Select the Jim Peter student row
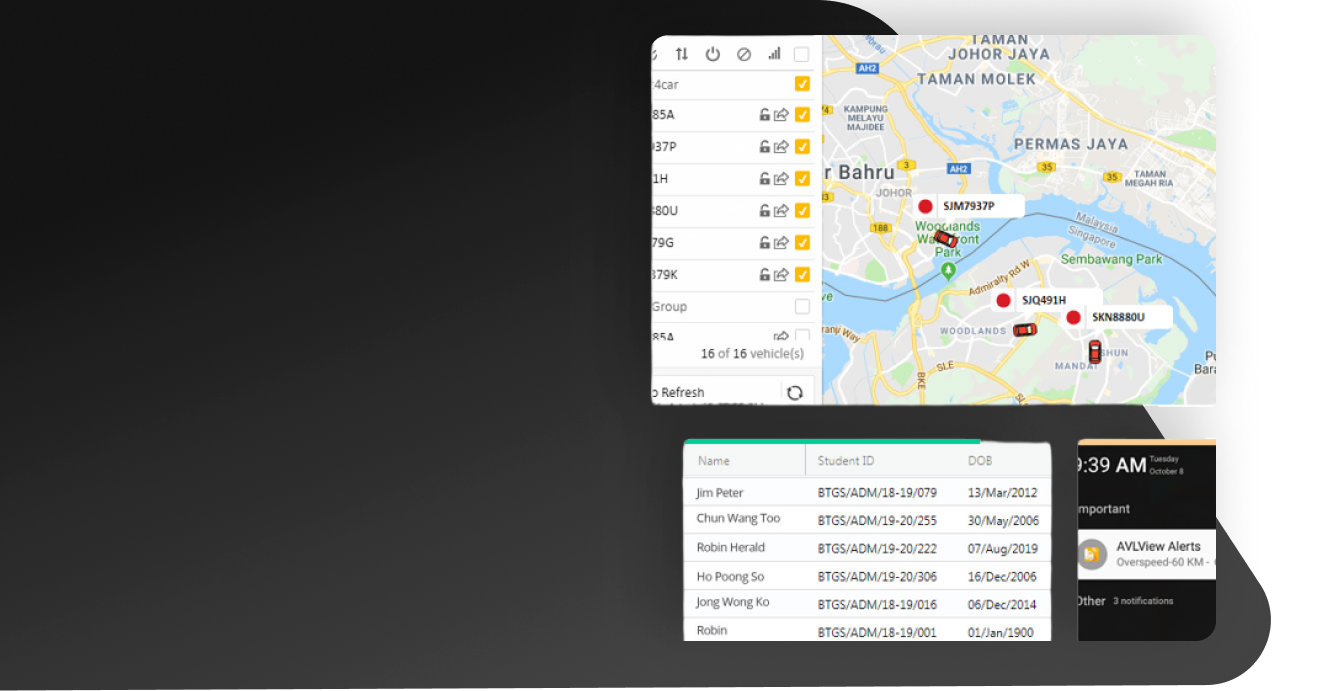The height and width of the screenshot is (691, 1326). pyautogui.click(x=866, y=492)
